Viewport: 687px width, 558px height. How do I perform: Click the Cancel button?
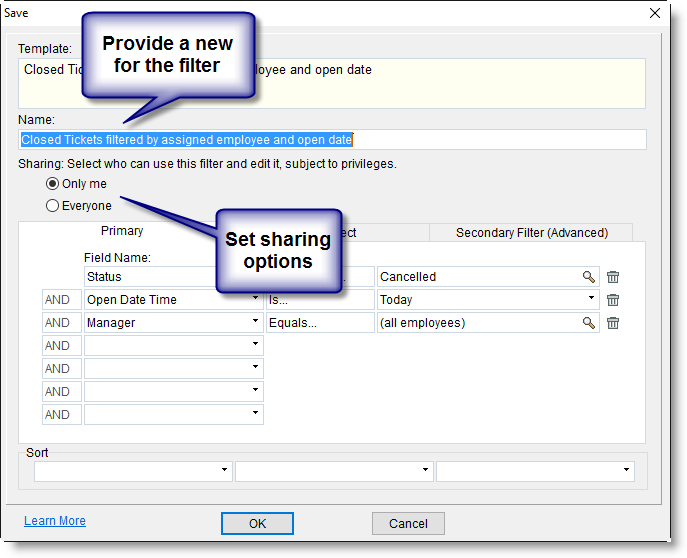408,524
